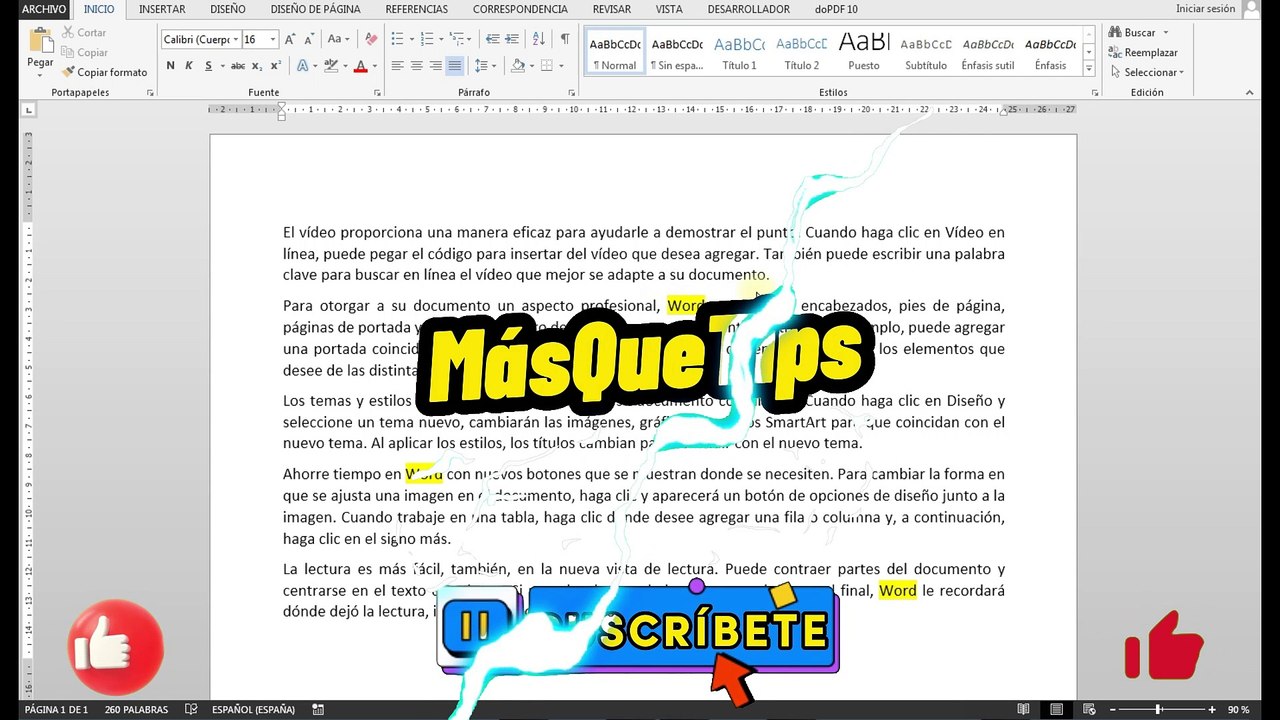This screenshot has height=720, width=1280.
Task: Click the zoom slider handle
Action: click(x=1158, y=710)
